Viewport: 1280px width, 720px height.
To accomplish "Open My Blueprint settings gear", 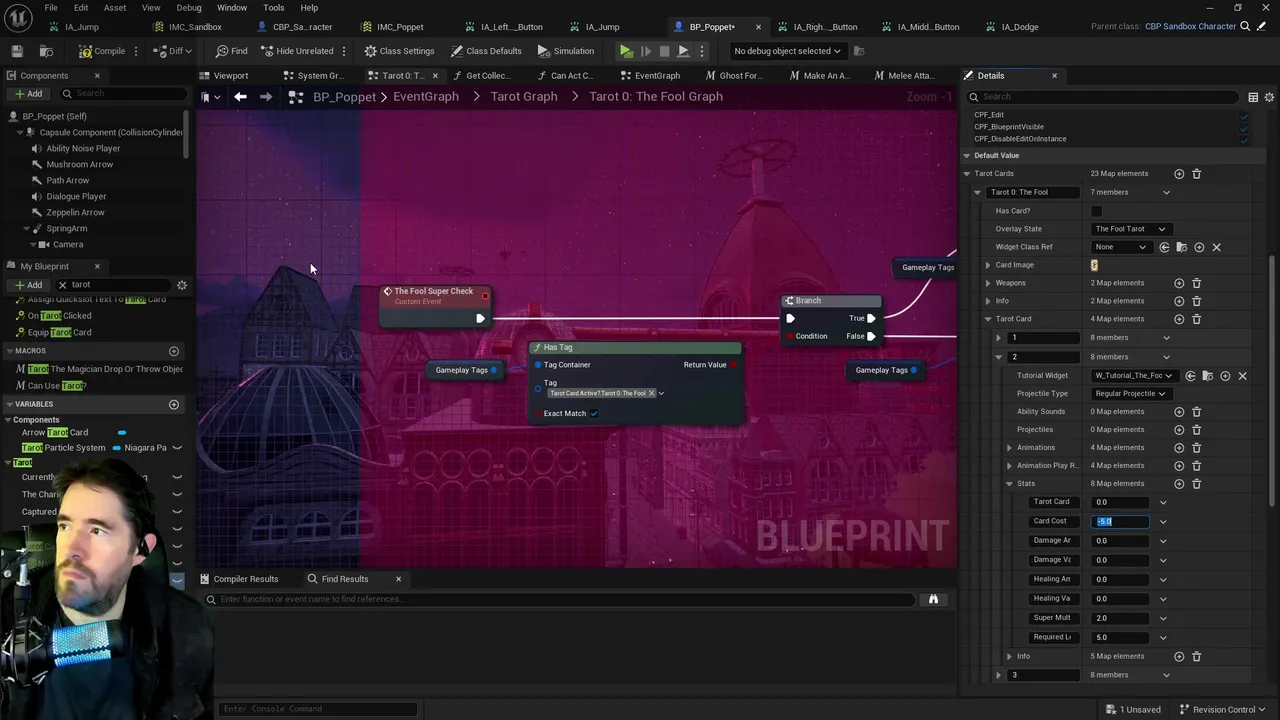I will click(x=182, y=285).
